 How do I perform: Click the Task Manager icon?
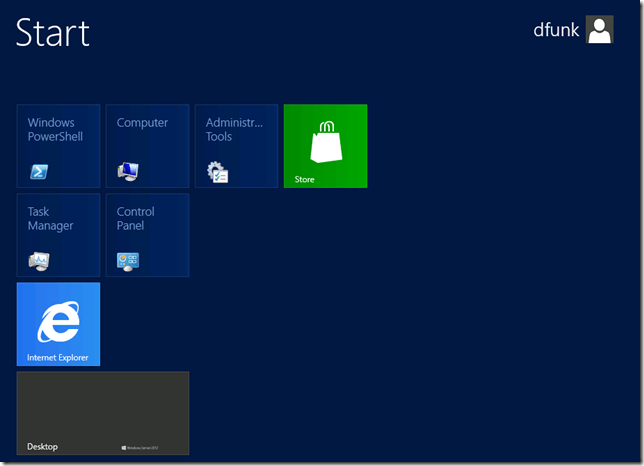(x=39, y=261)
